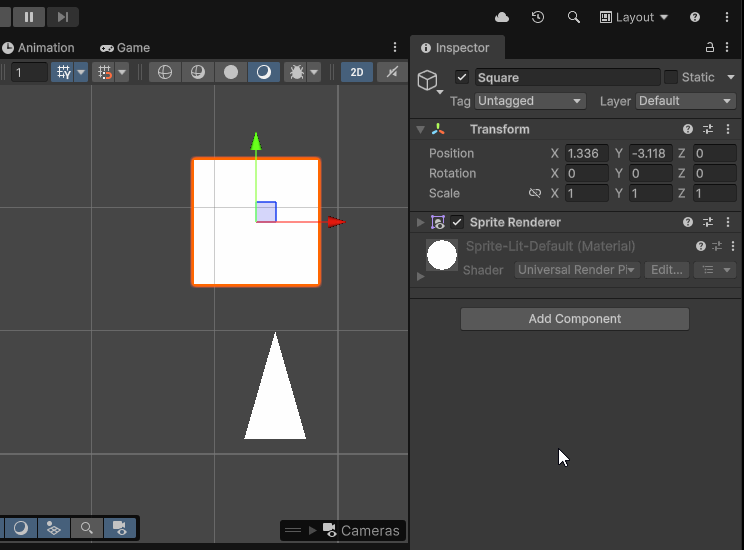Toggle 2D view mode

pyautogui.click(x=357, y=73)
